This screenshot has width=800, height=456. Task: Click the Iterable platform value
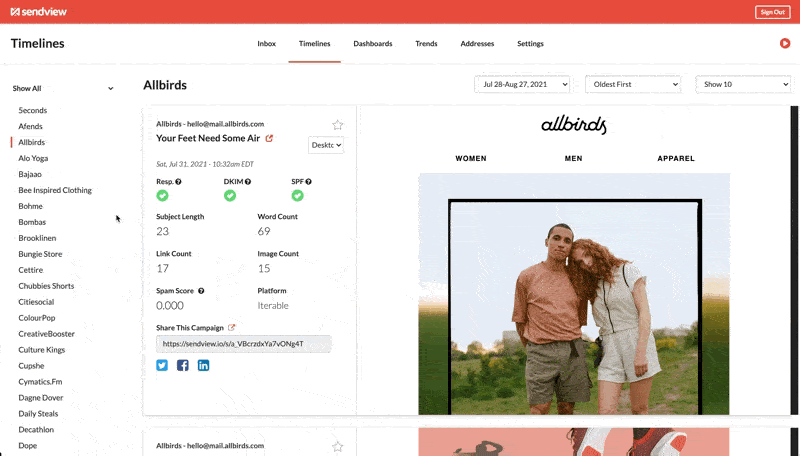[x=273, y=306]
